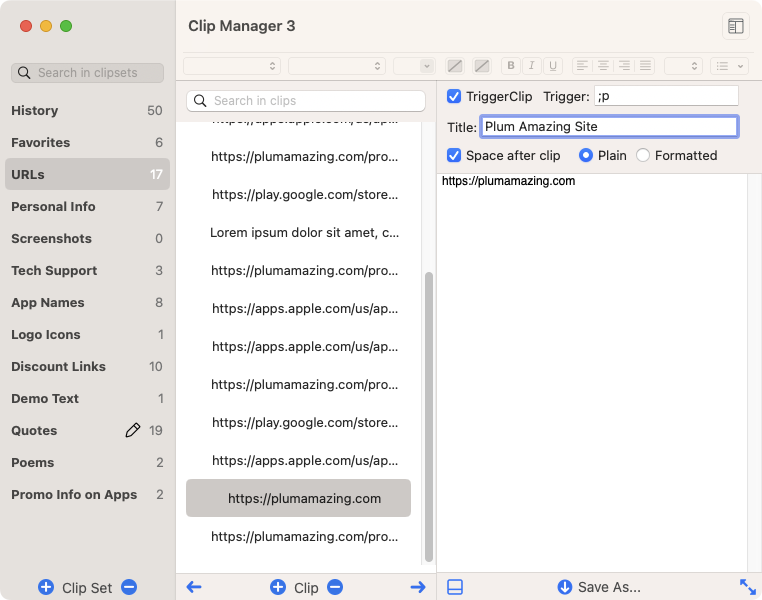The width and height of the screenshot is (762, 600).
Task: Open the App Names clip set
Action: pos(87,302)
